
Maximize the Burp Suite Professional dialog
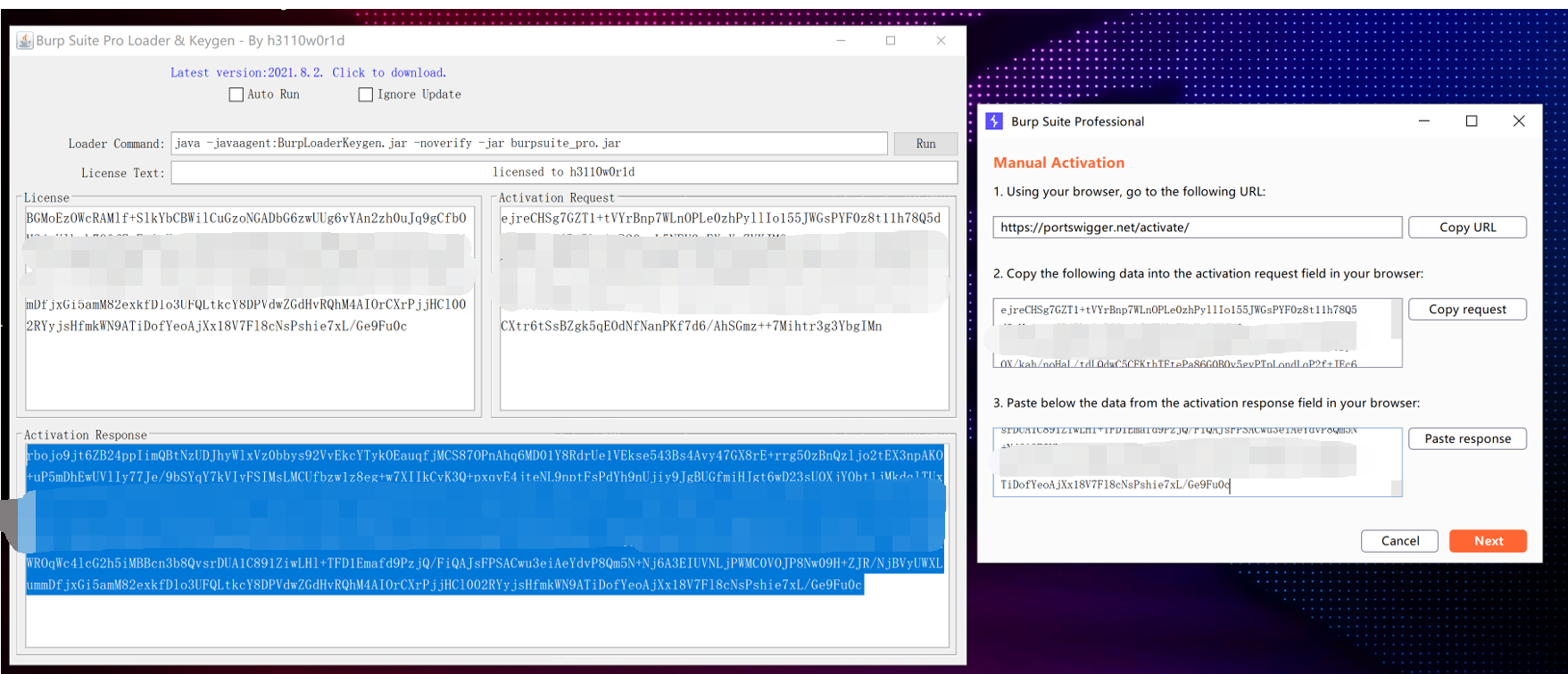[1472, 121]
